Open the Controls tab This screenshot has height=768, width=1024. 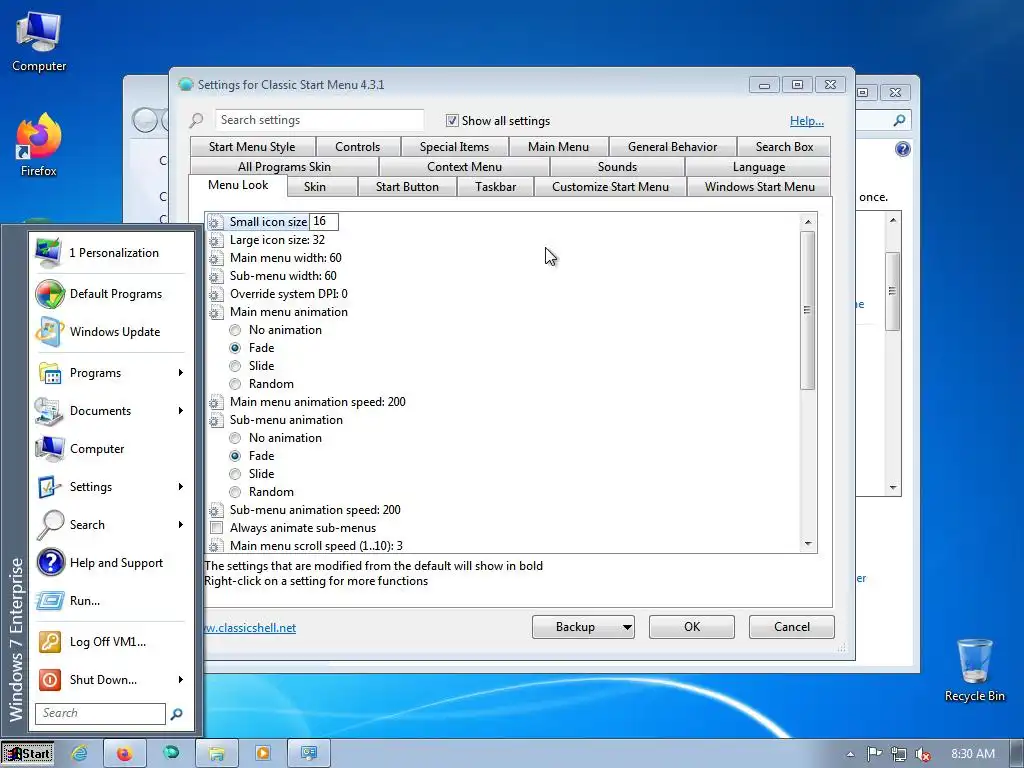click(357, 147)
